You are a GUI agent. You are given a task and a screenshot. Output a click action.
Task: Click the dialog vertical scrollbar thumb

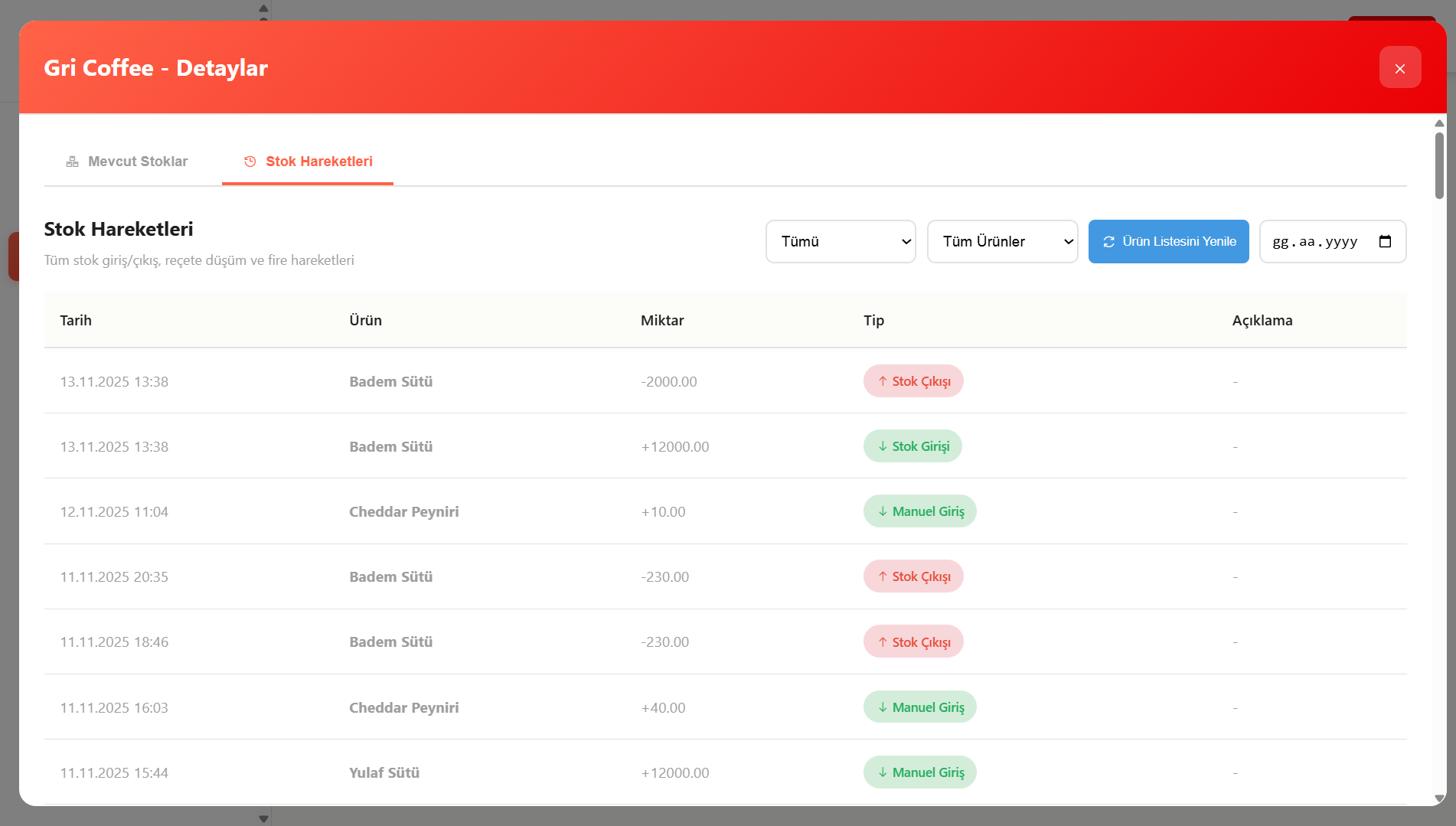pos(1439,165)
